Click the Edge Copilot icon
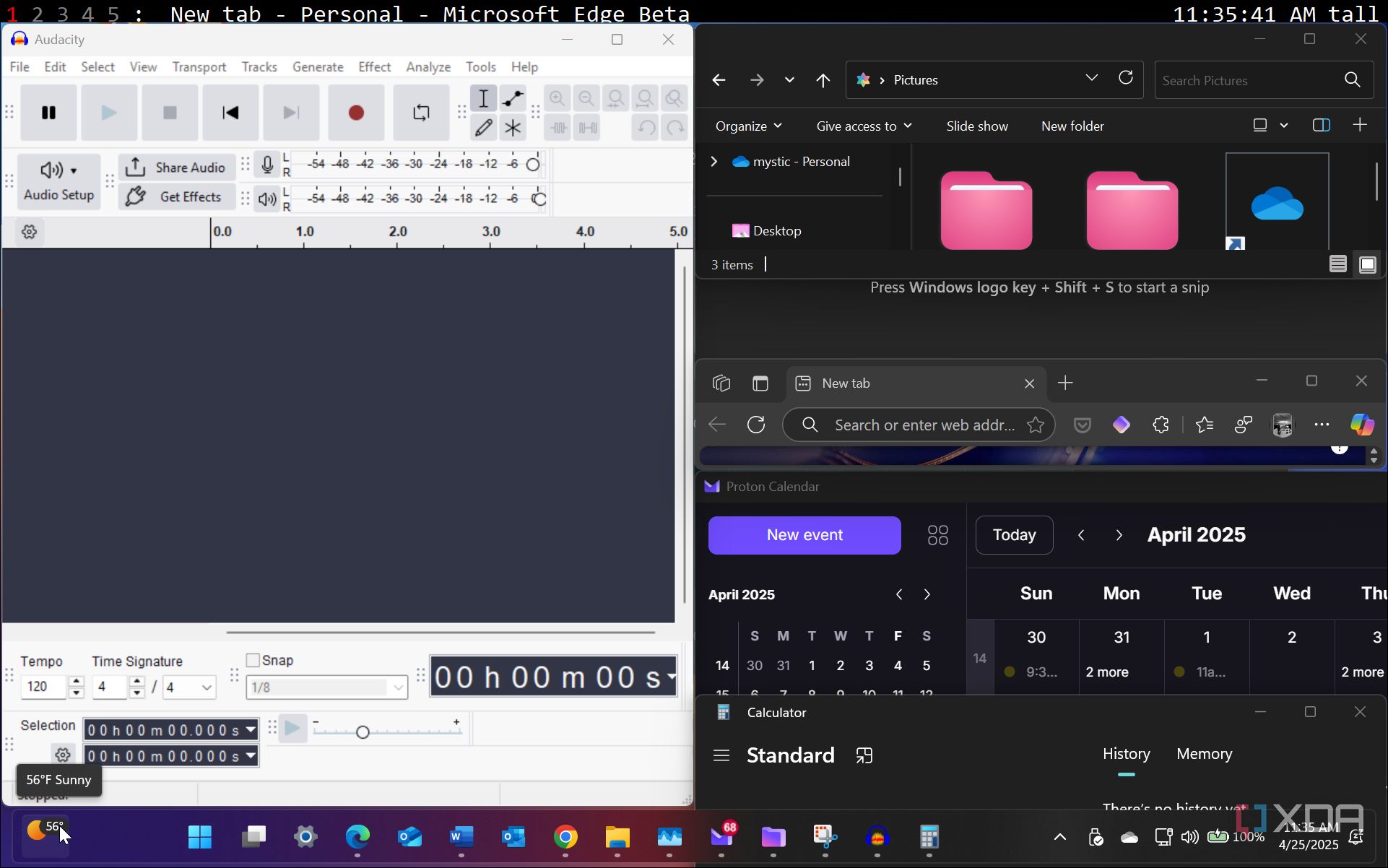1388x868 pixels. click(1362, 425)
